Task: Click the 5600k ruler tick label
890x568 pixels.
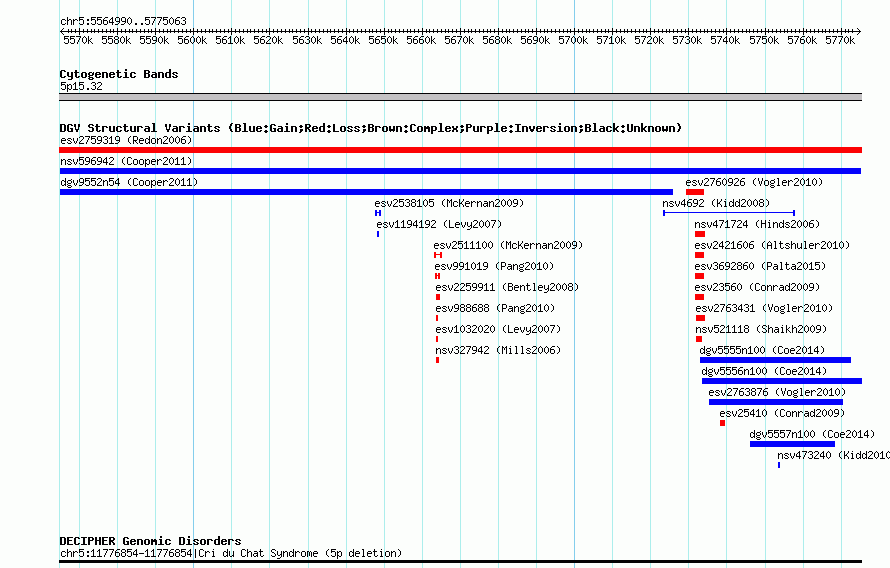Action: [x=192, y=40]
